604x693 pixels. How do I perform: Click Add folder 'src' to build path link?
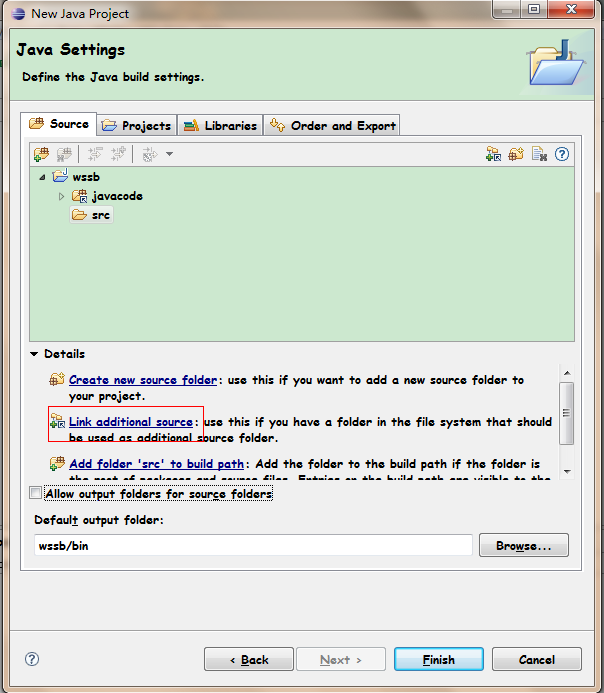(x=156, y=464)
